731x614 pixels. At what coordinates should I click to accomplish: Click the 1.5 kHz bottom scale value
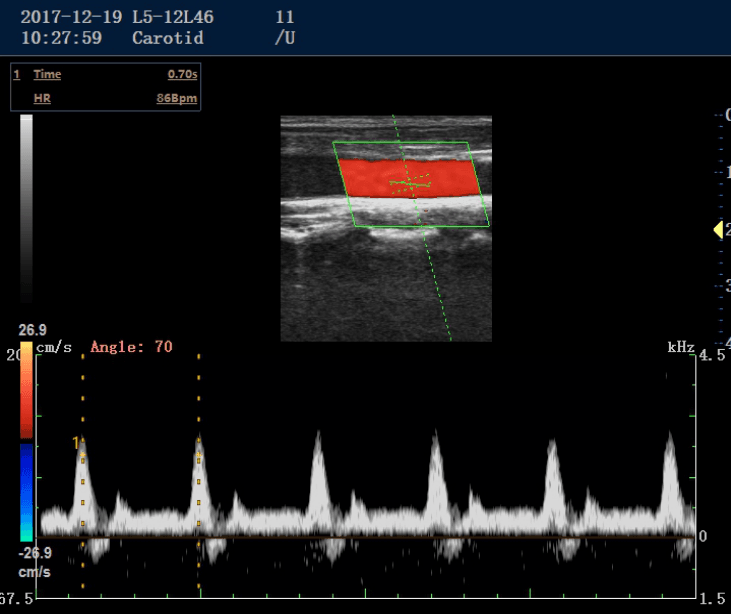(x=712, y=599)
